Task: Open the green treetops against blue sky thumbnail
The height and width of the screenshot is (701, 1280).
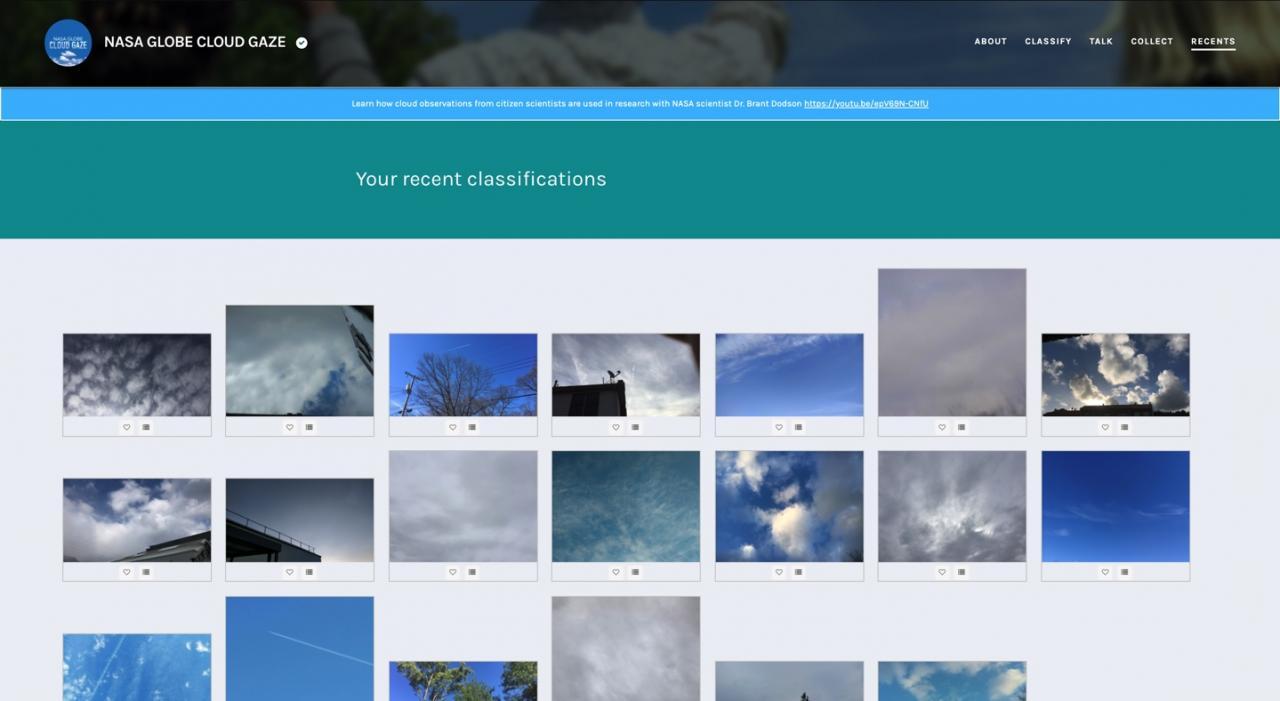Action: click(463, 681)
